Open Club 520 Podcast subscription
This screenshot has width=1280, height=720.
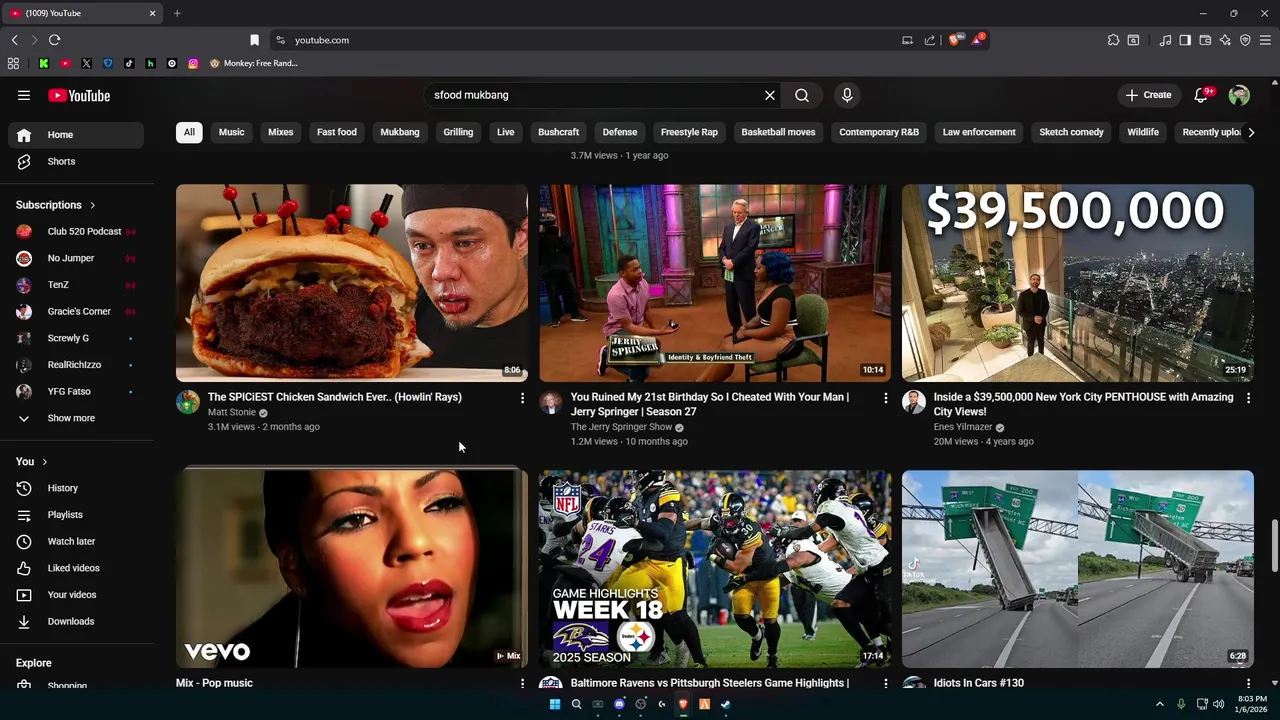(x=76, y=231)
